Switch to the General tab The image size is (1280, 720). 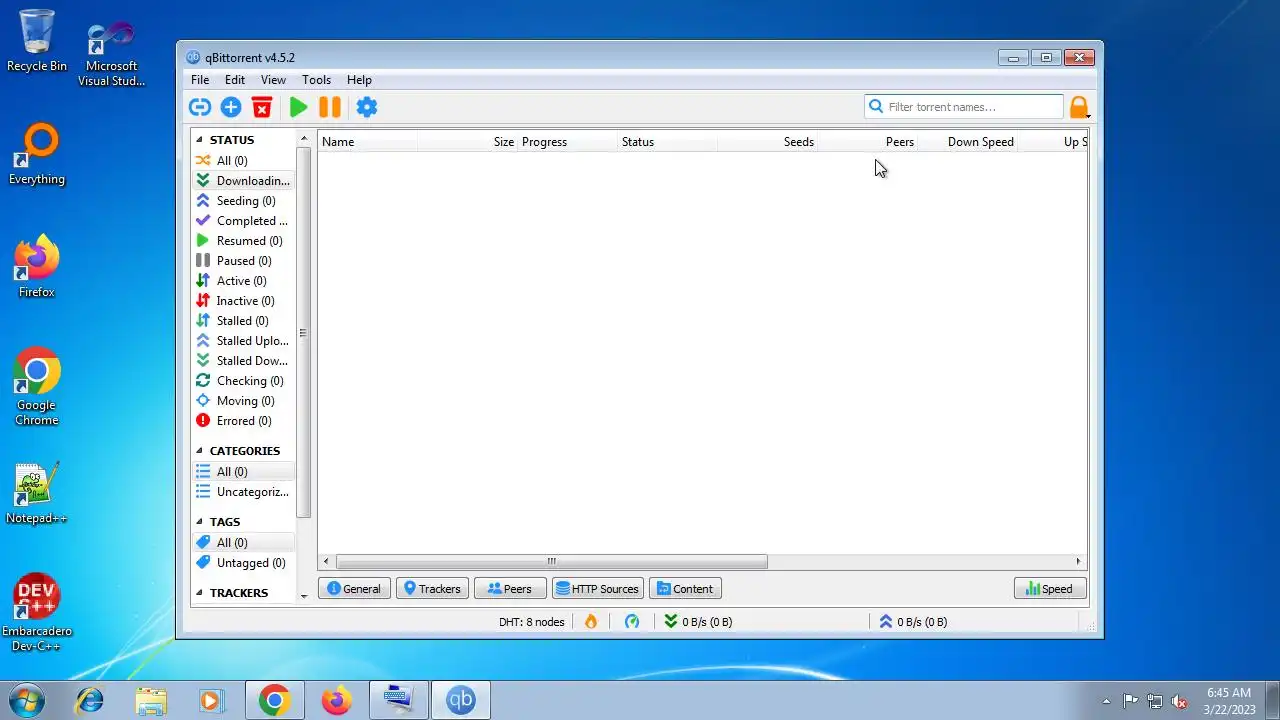tap(354, 589)
